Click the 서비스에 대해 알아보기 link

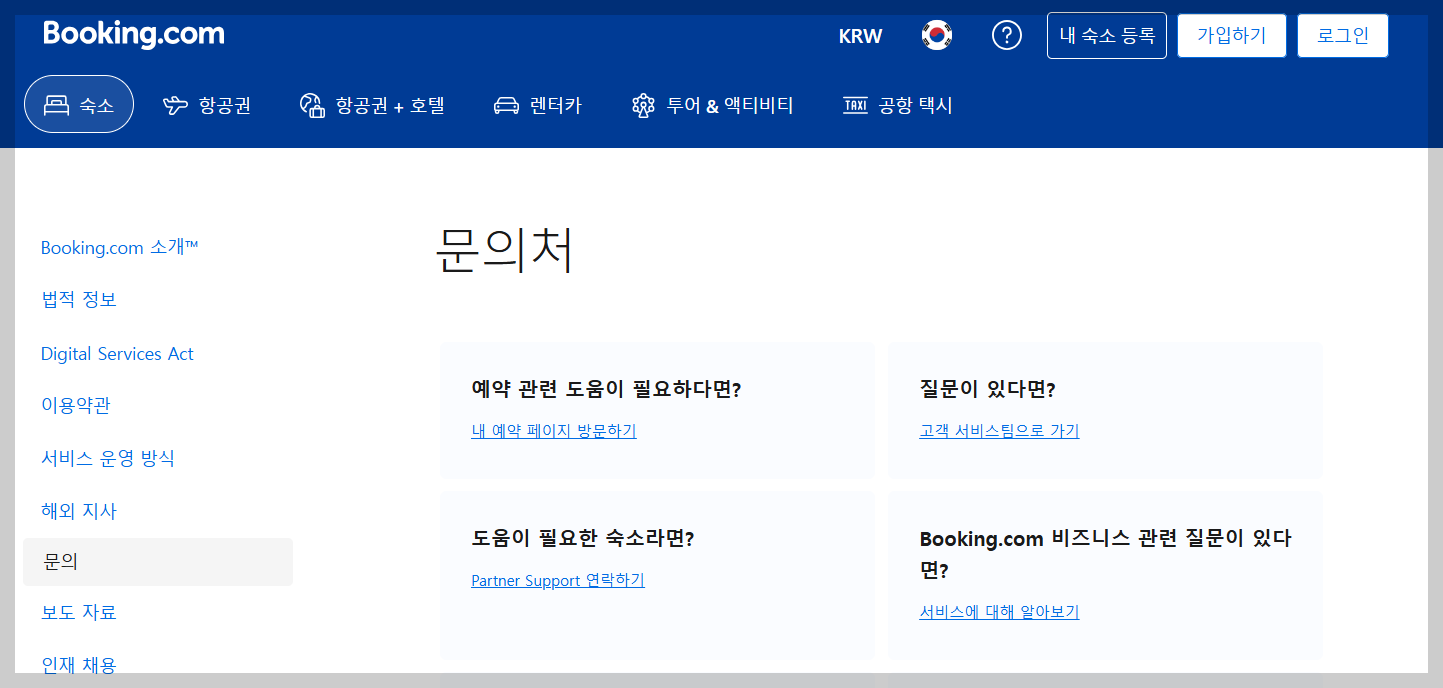pos(999,612)
